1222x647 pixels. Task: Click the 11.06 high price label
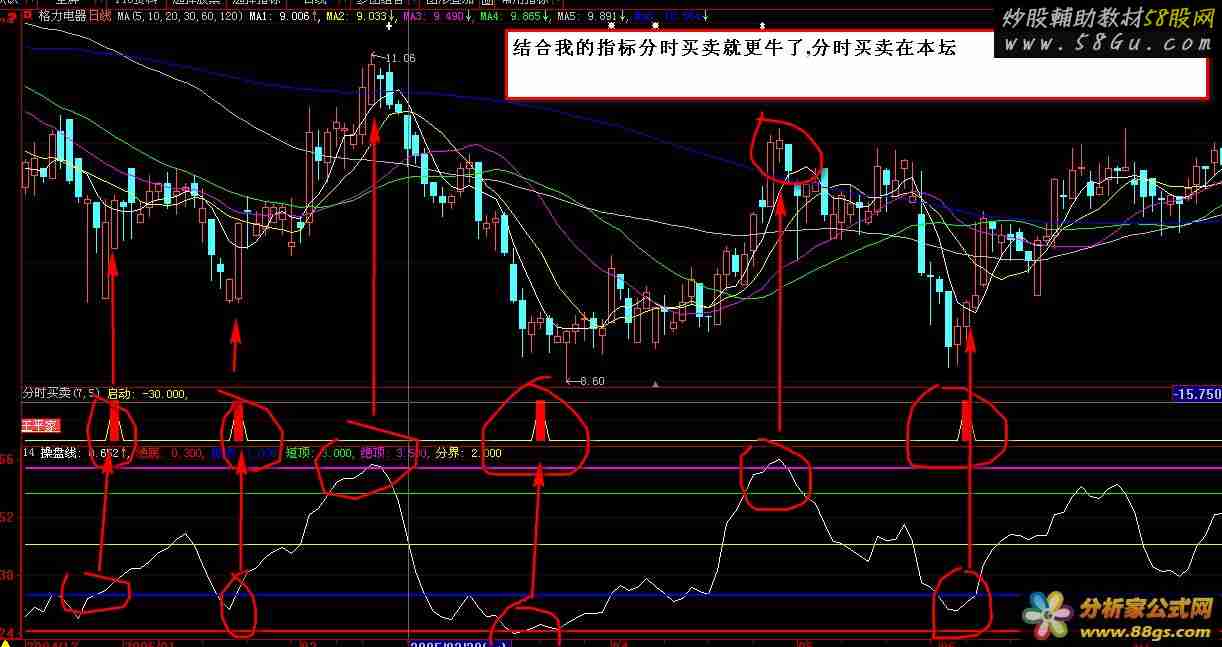[399, 58]
